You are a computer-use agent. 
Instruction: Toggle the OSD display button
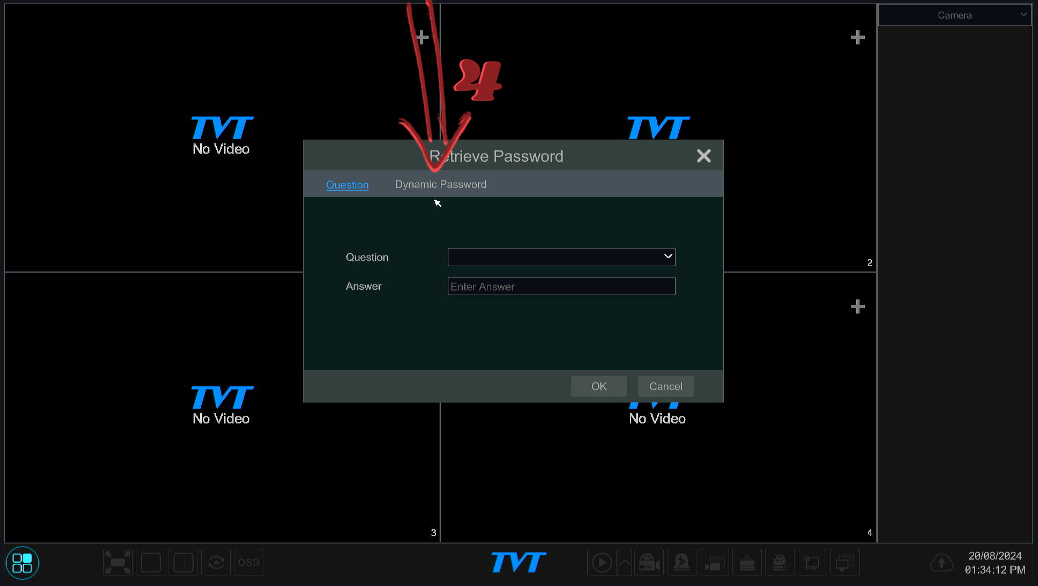click(x=249, y=563)
